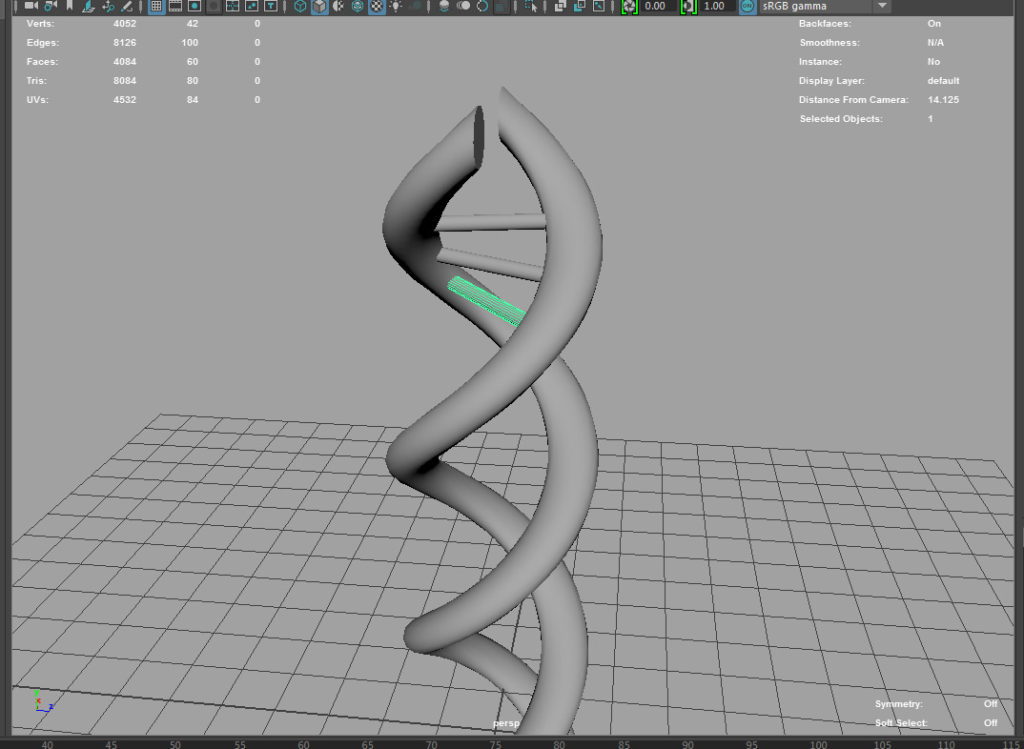
Task: Toggle the Safe Title overlay
Action: 270,6
